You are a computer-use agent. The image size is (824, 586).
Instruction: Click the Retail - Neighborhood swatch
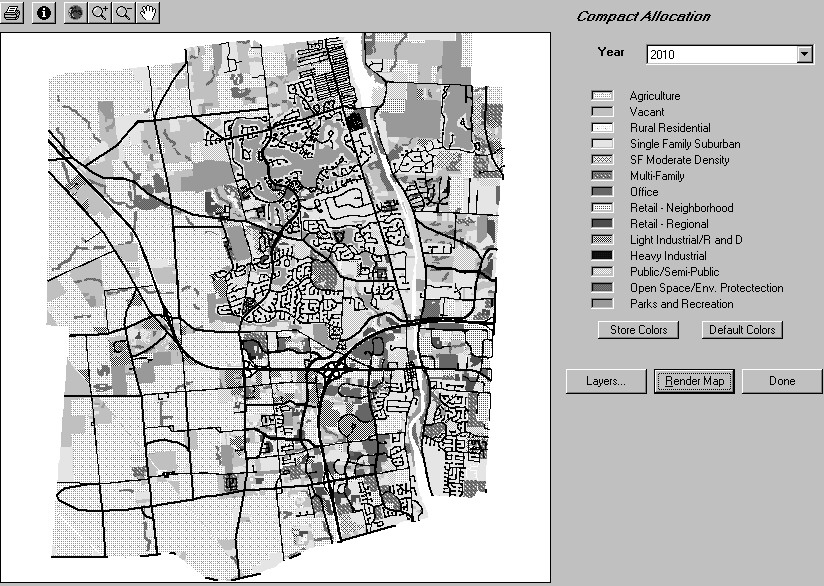(x=602, y=208)
